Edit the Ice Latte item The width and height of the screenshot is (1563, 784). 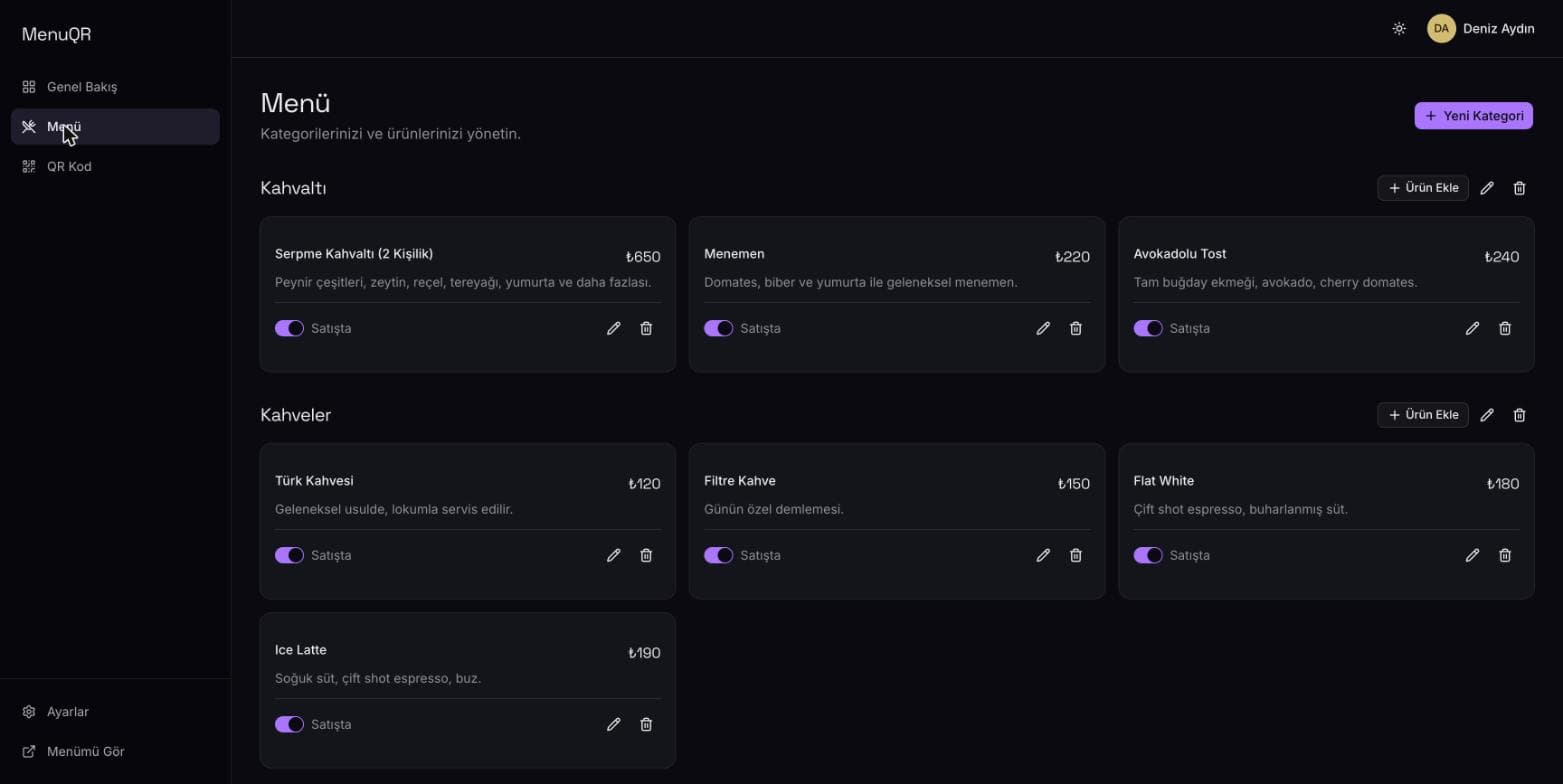614,724
